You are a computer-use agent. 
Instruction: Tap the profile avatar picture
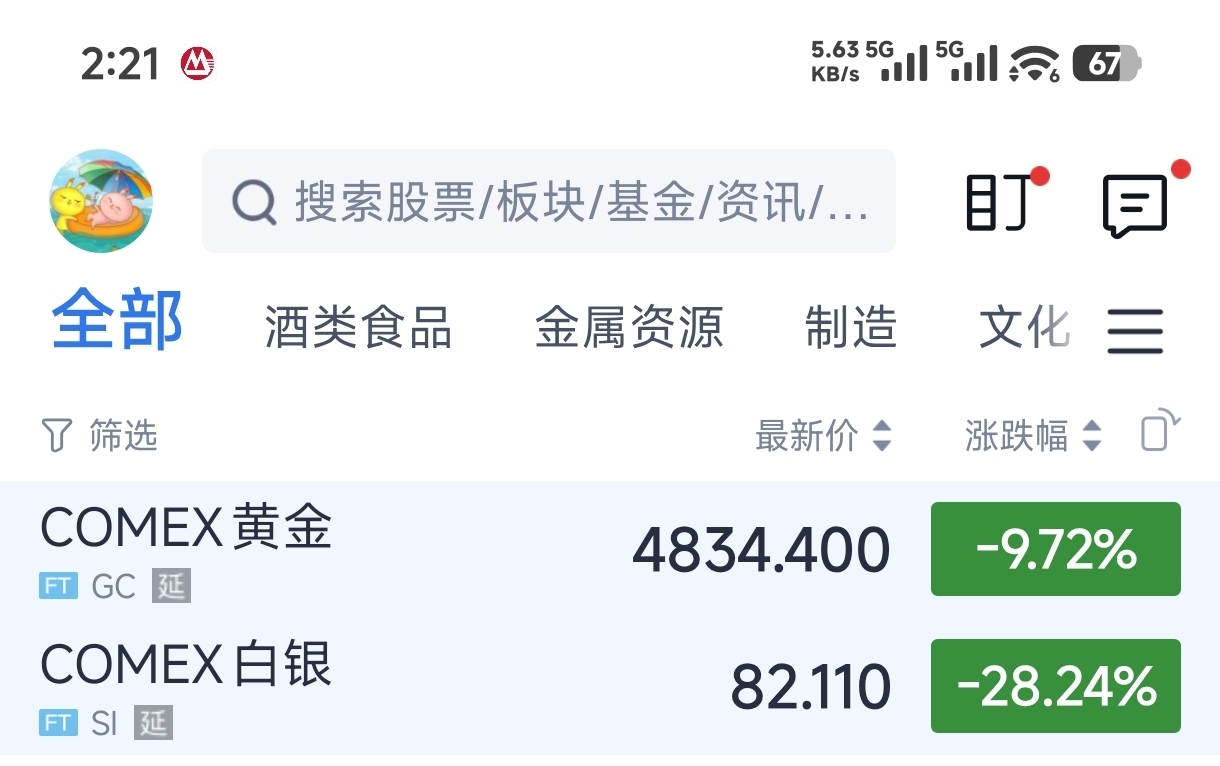101,201
